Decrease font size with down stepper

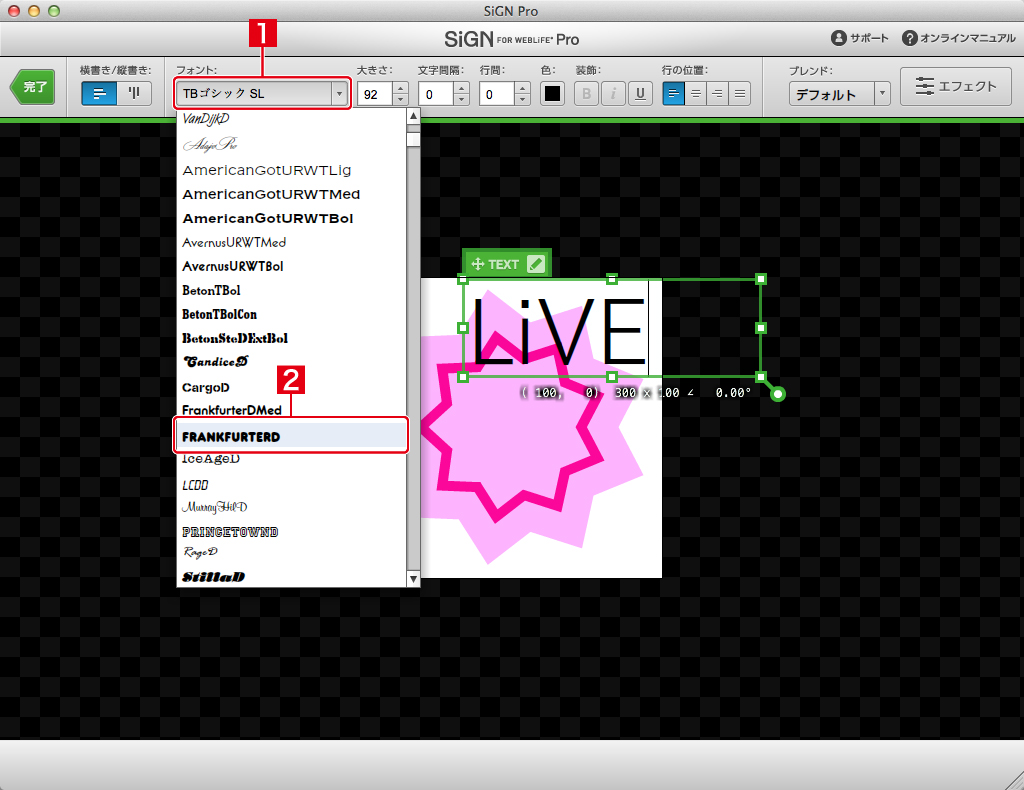pos(401,100)
